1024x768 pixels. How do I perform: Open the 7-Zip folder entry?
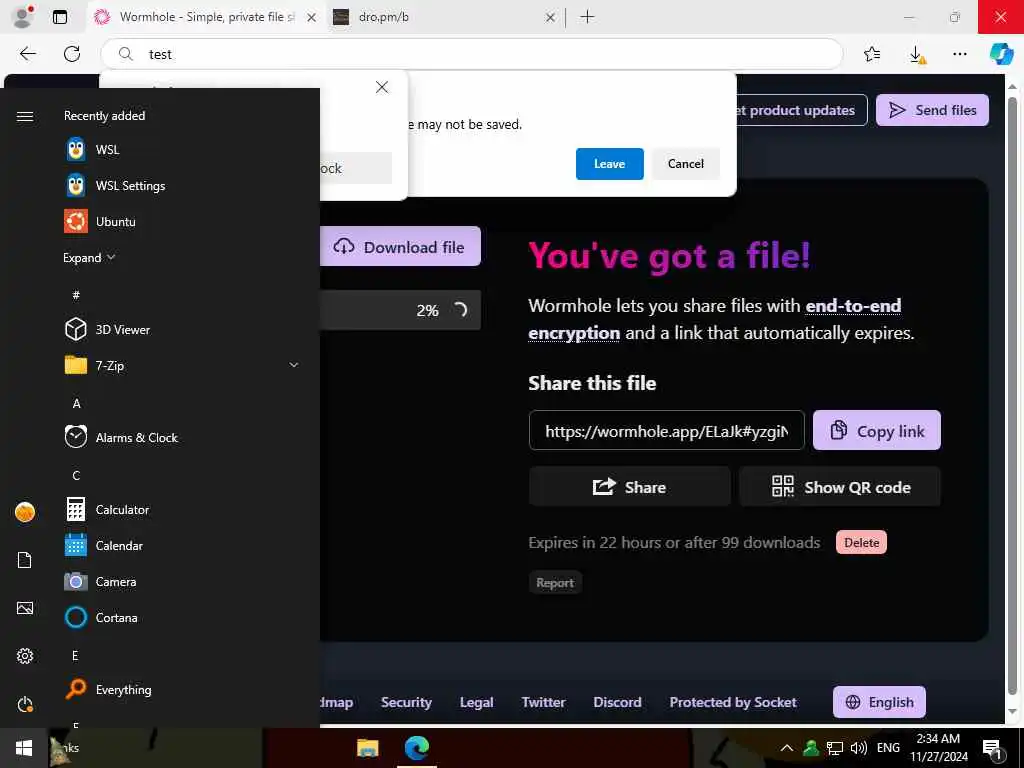[x=182, y=365]
